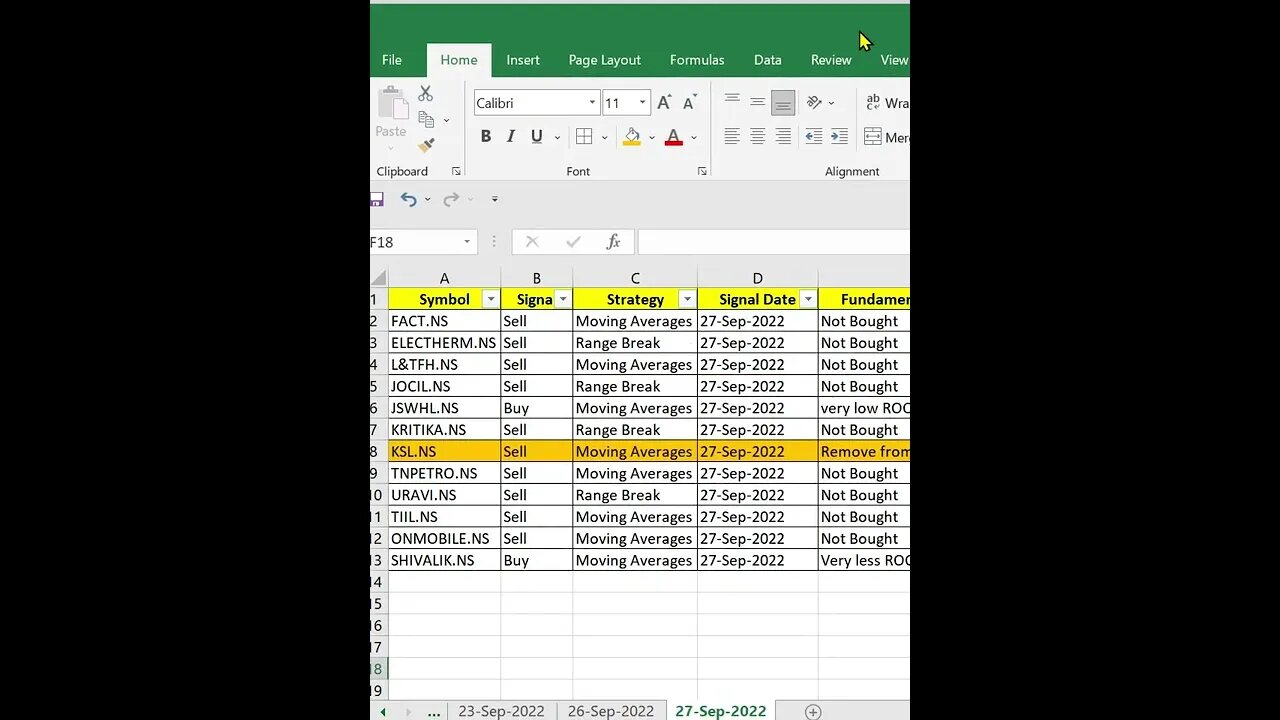The width and height of the screenshot is (1280, 720).
Task: Customize Quick Access Toolbar dropdown
Action: (494, 199)
